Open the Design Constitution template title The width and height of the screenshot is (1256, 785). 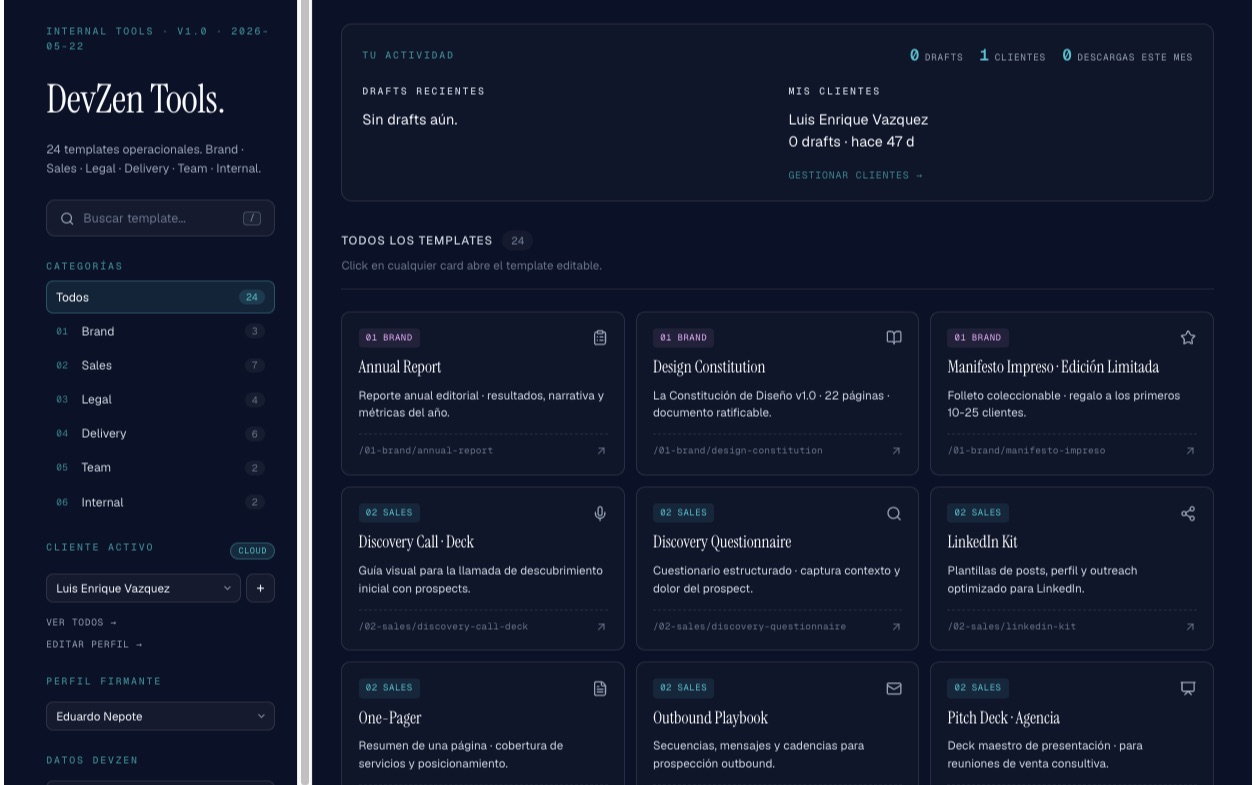coord(709,367)
